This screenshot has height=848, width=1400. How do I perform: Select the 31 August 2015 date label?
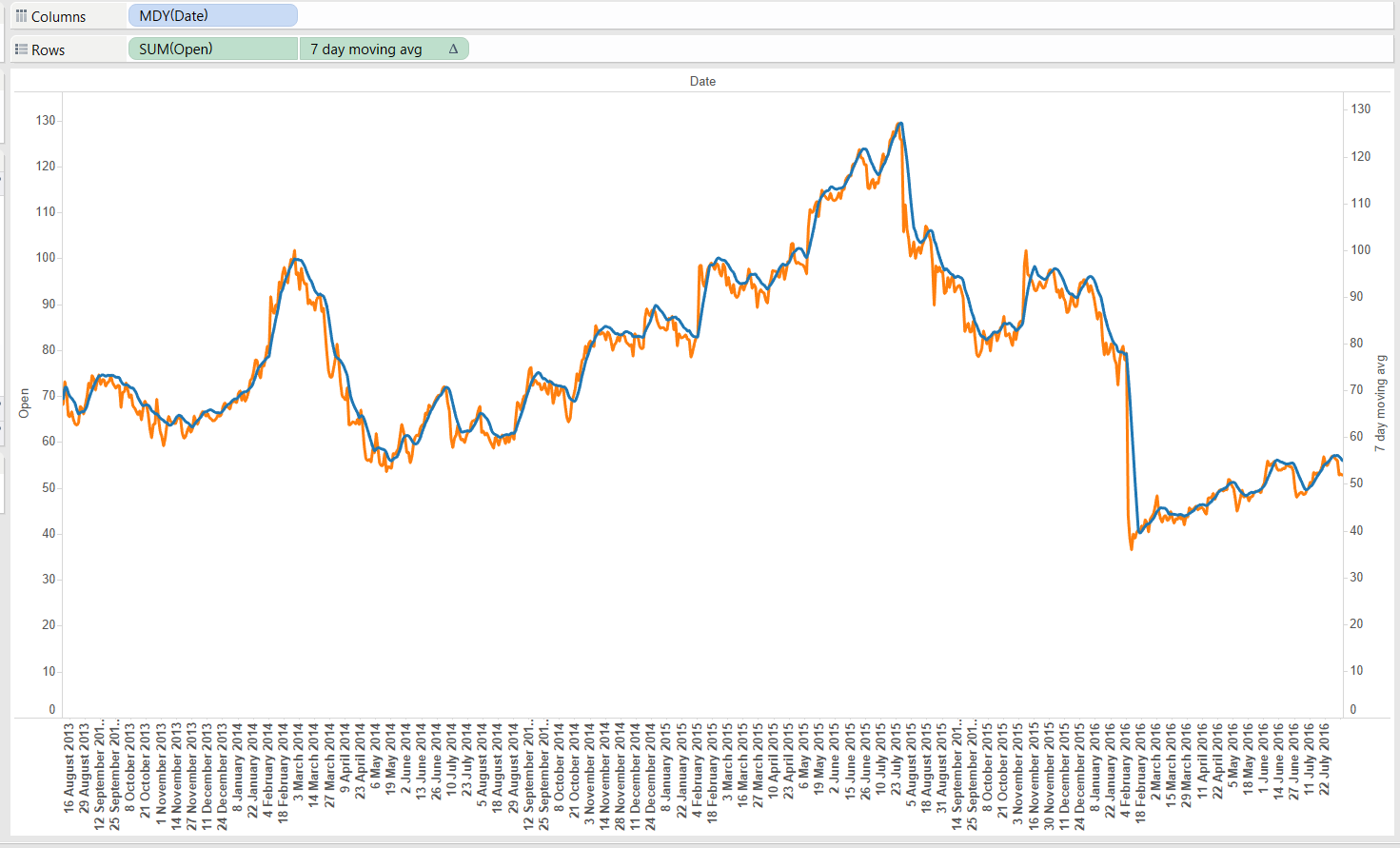(x=941, y=768)
